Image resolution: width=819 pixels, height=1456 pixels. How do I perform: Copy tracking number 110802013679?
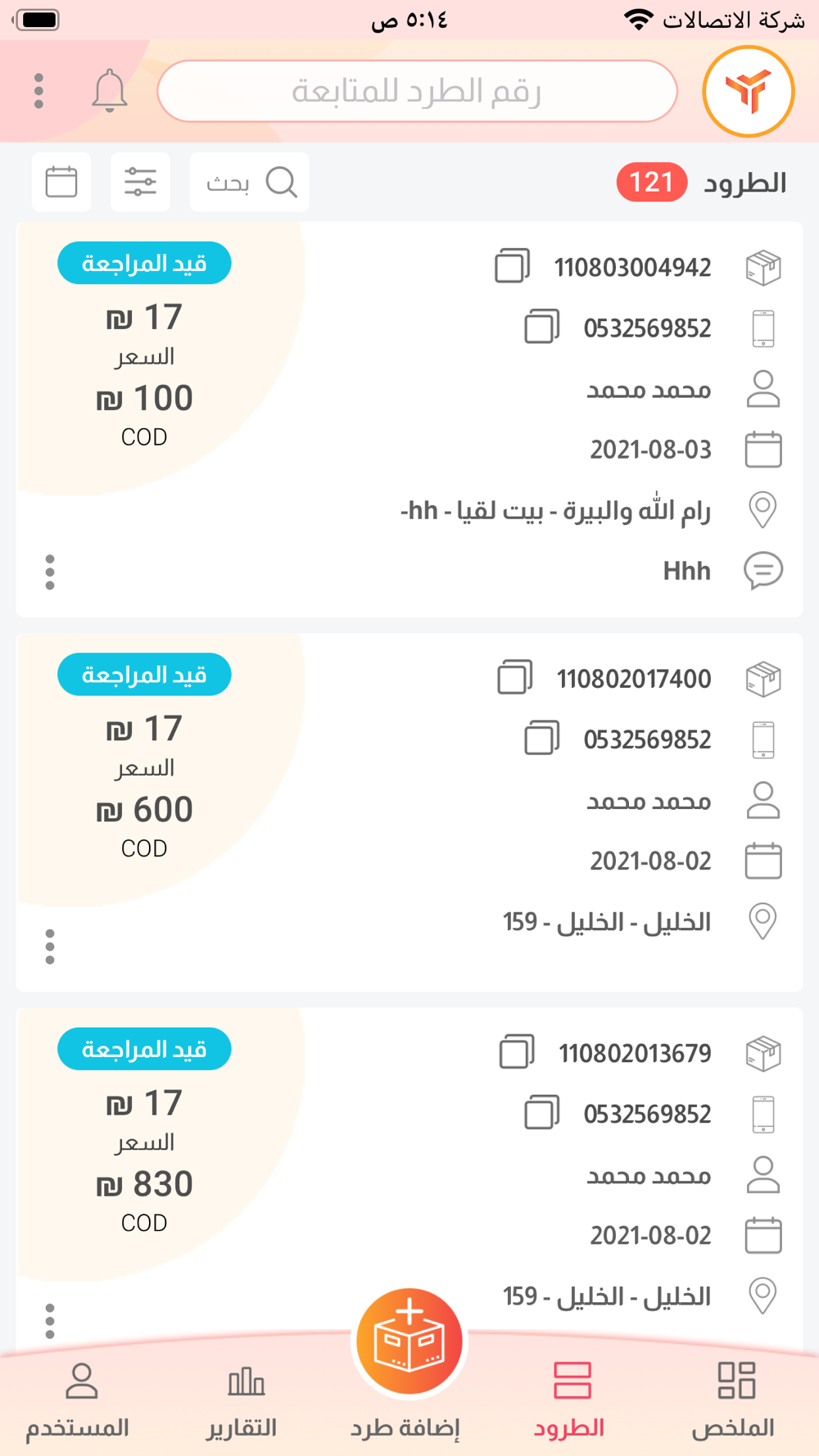(517, 1052)
